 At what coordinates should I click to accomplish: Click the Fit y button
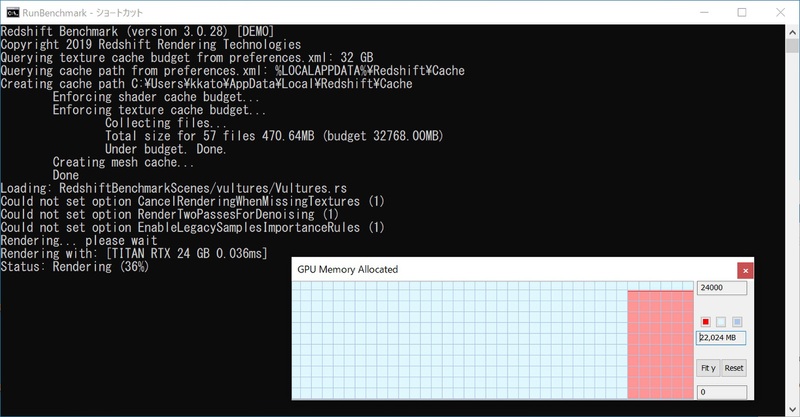pyautogui.click(x=708, y=368)
